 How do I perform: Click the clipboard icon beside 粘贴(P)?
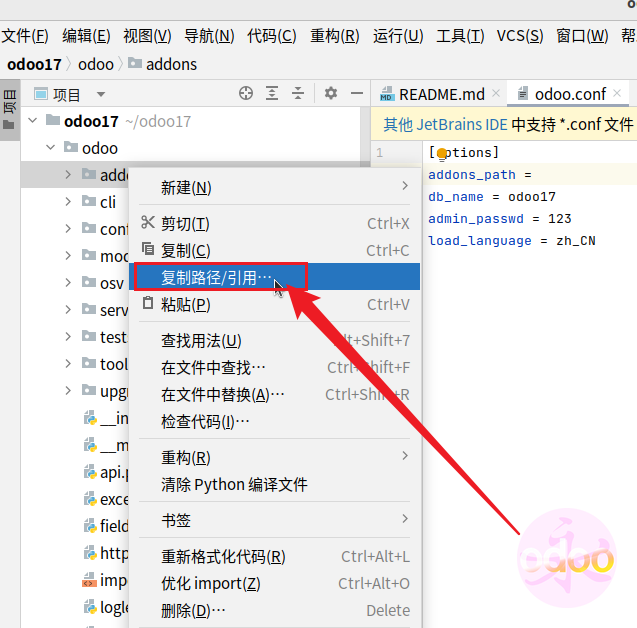click(x=148, y=303)
